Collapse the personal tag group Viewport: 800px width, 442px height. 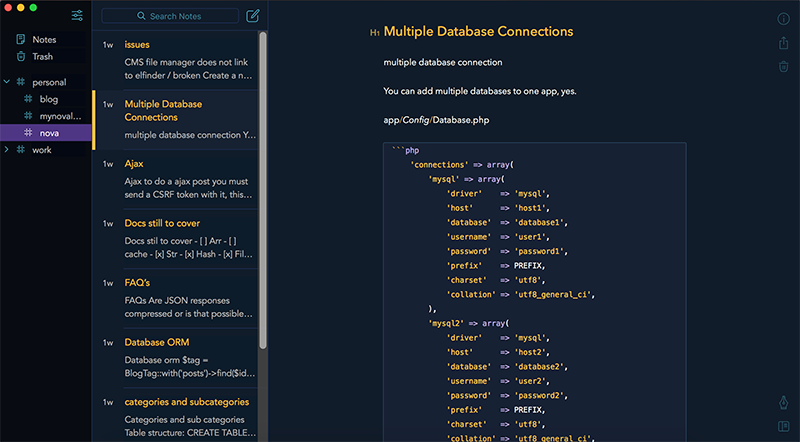[x=7, y=82]
